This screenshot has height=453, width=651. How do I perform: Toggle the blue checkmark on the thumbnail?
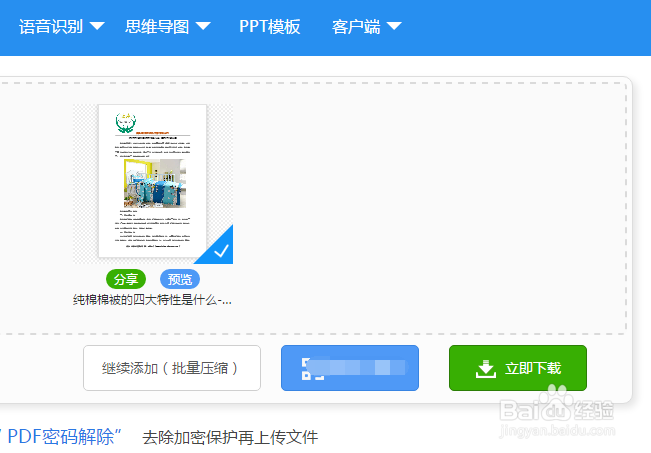point(221,250)
